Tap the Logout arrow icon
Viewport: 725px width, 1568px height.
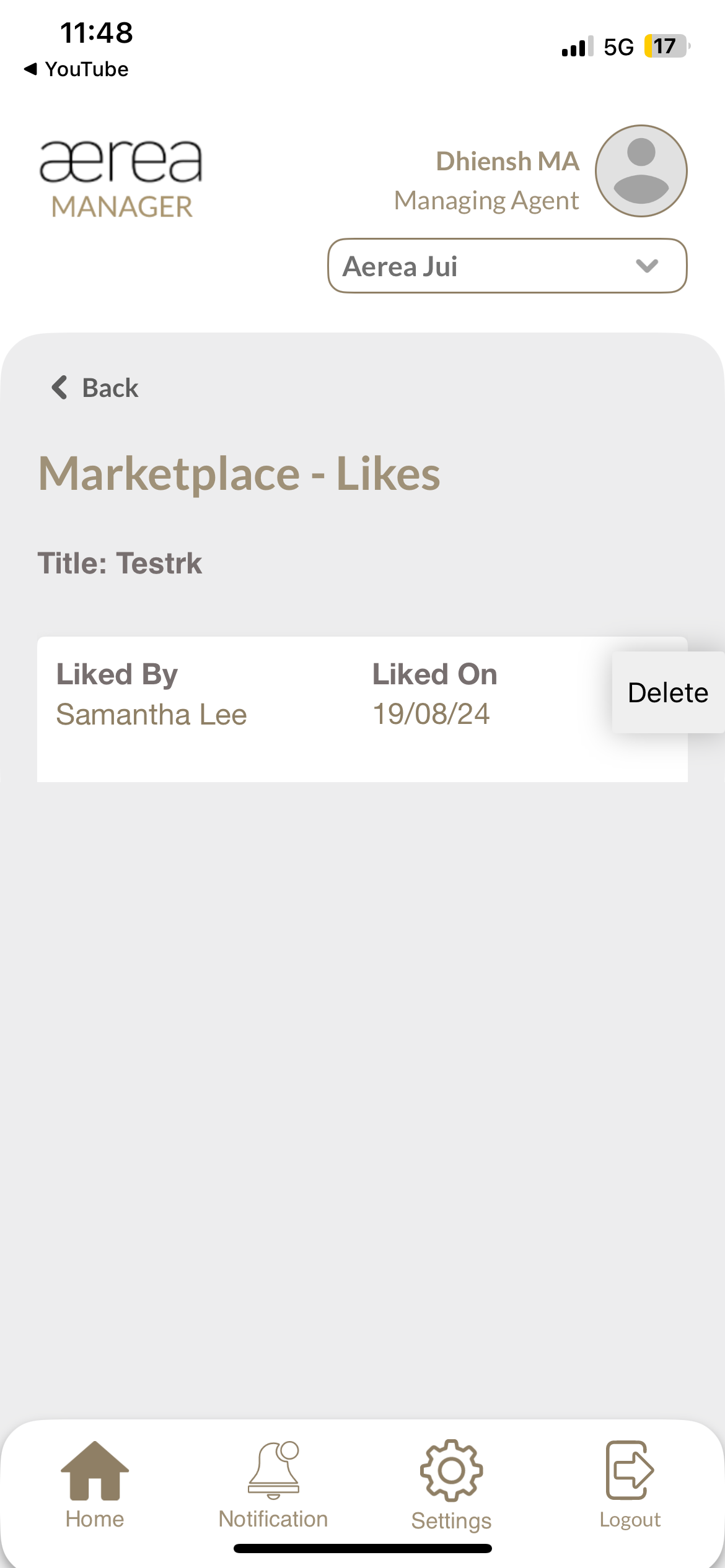[x=630, y=1470]
